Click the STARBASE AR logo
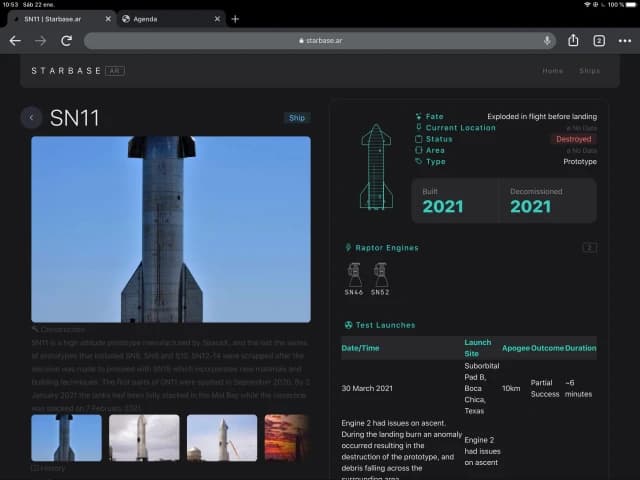This screenshot has width=640, height=480. click(78, 71)
